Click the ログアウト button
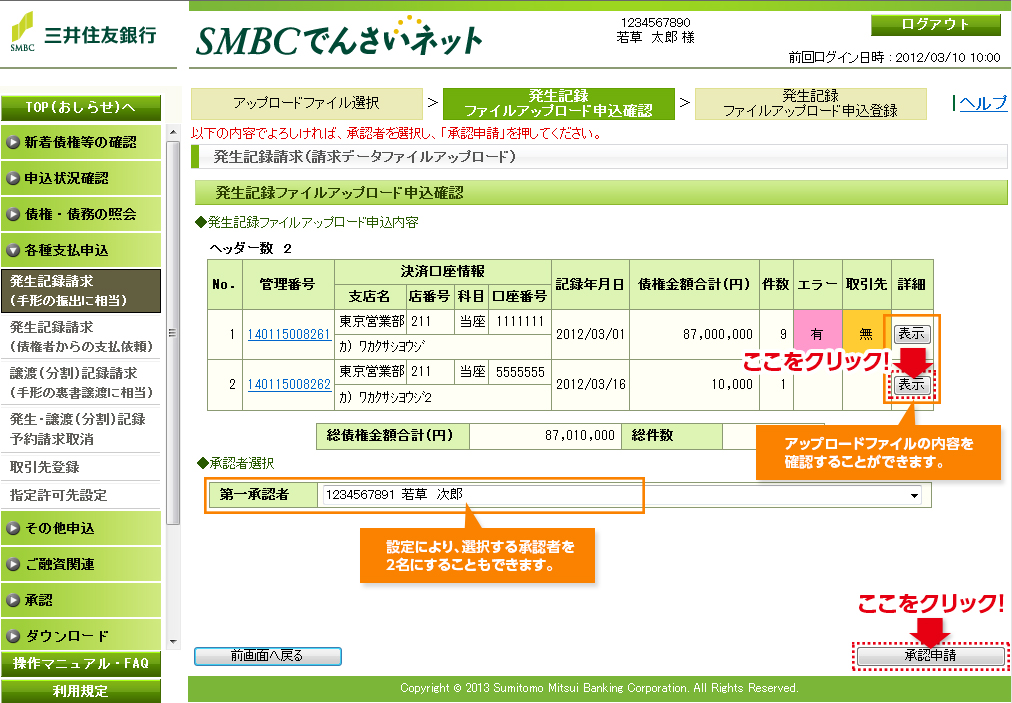 click(x=935, y=25)
